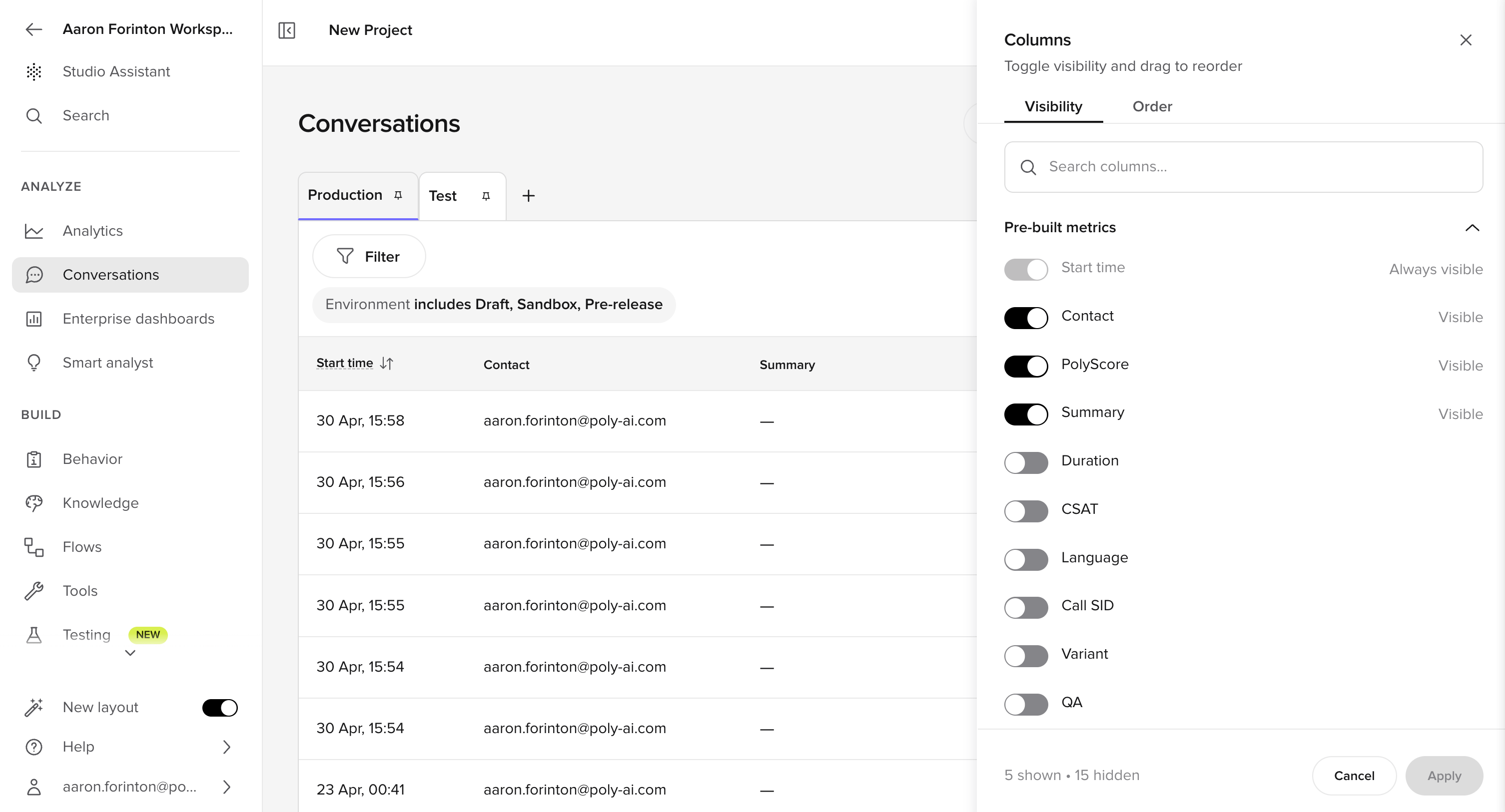1505x812 pixels.
Task: Click the Contact column header
Action: click(506, 365)
